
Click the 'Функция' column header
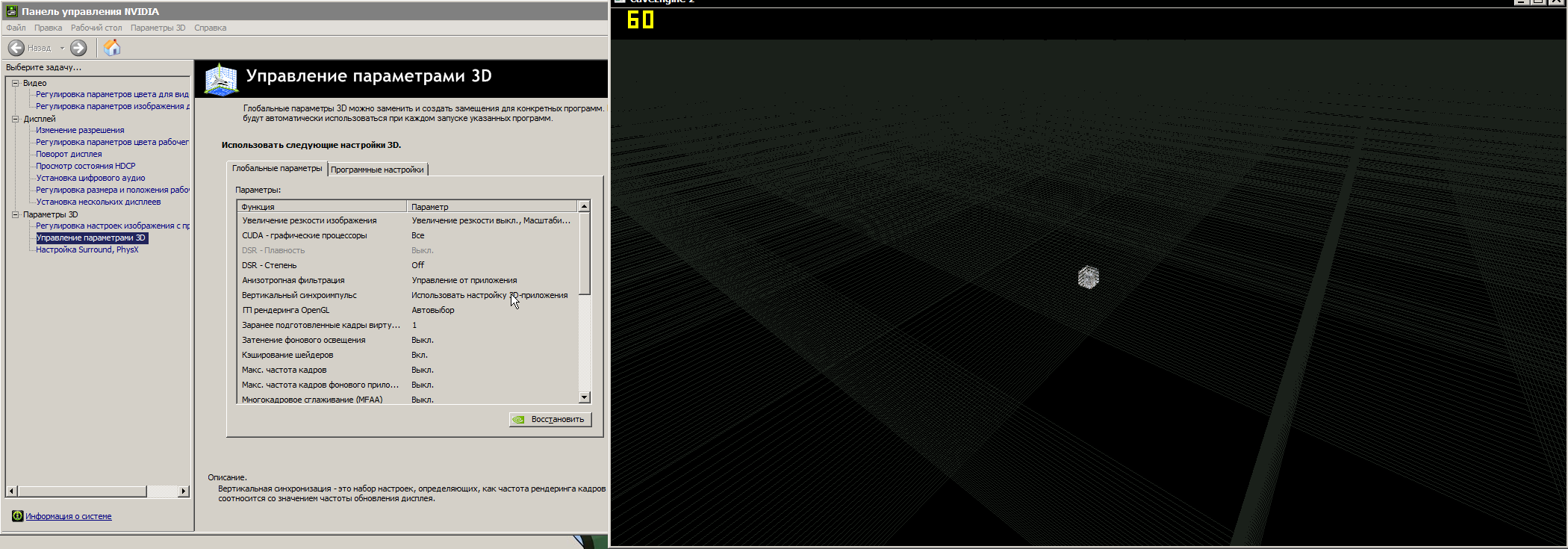tap(322, 206)
